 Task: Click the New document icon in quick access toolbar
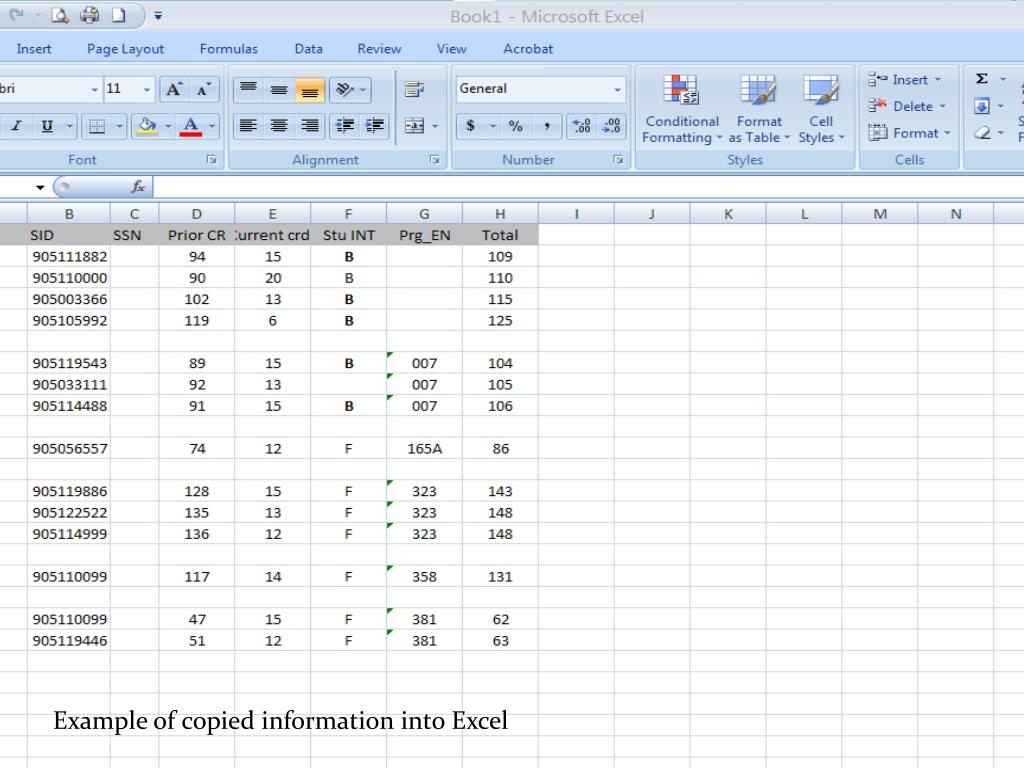(118, 15)
